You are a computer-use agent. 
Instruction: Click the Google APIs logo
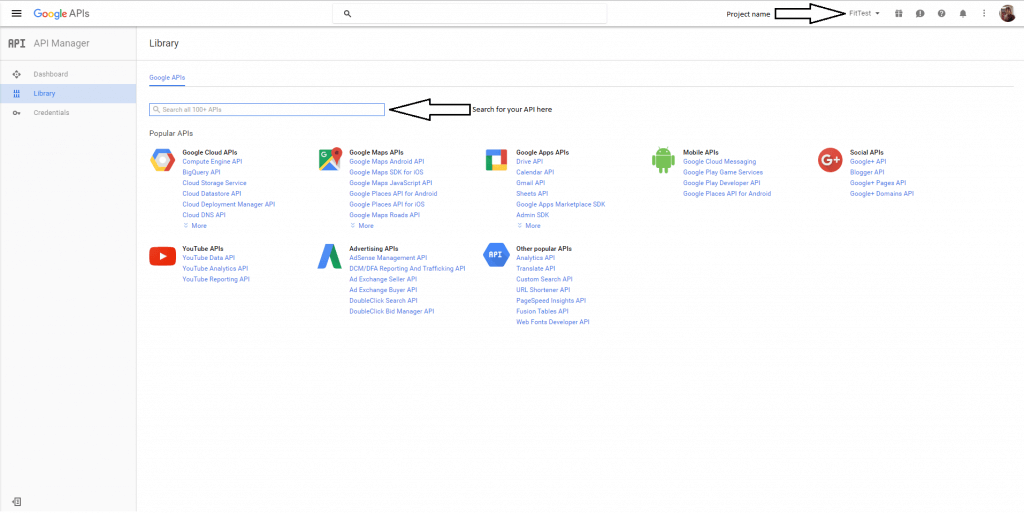click(x=61, y=13)
